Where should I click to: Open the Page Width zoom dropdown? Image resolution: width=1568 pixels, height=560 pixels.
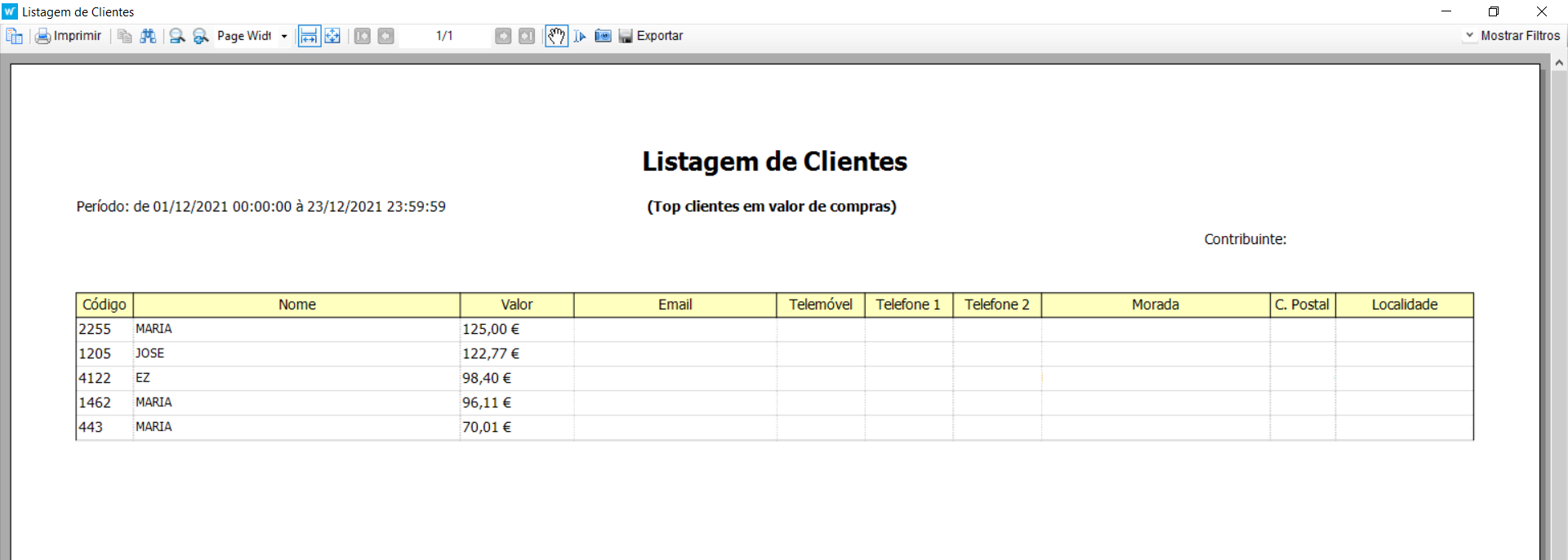click(x=284, y=36)
